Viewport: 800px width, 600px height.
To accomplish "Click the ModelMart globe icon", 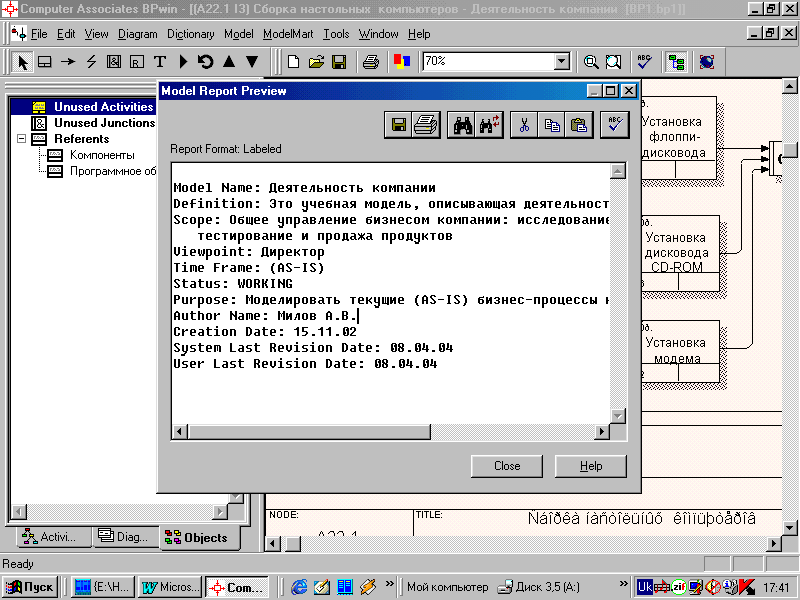I will tap(707, 62).
